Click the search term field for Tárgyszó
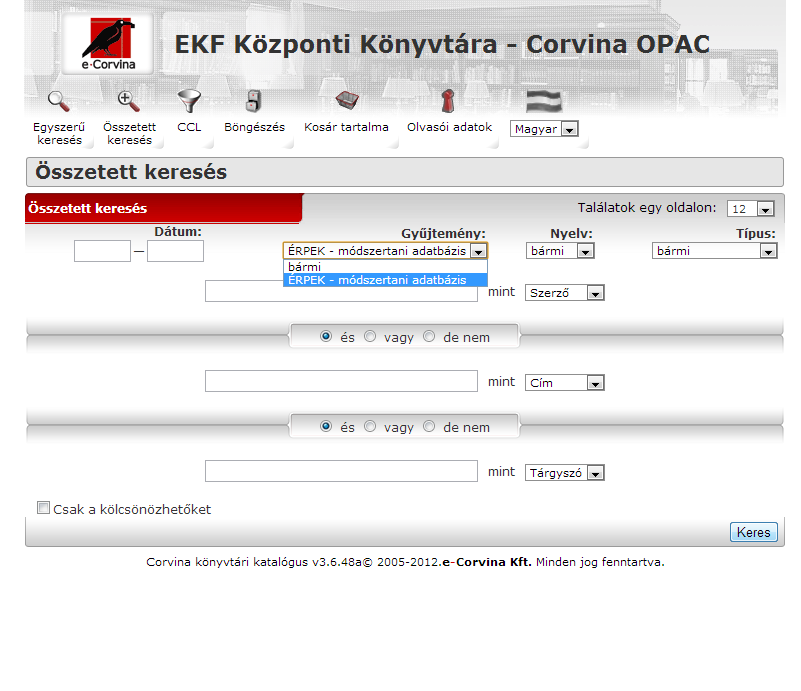801x691 pixels. click(x=341, y=471)
